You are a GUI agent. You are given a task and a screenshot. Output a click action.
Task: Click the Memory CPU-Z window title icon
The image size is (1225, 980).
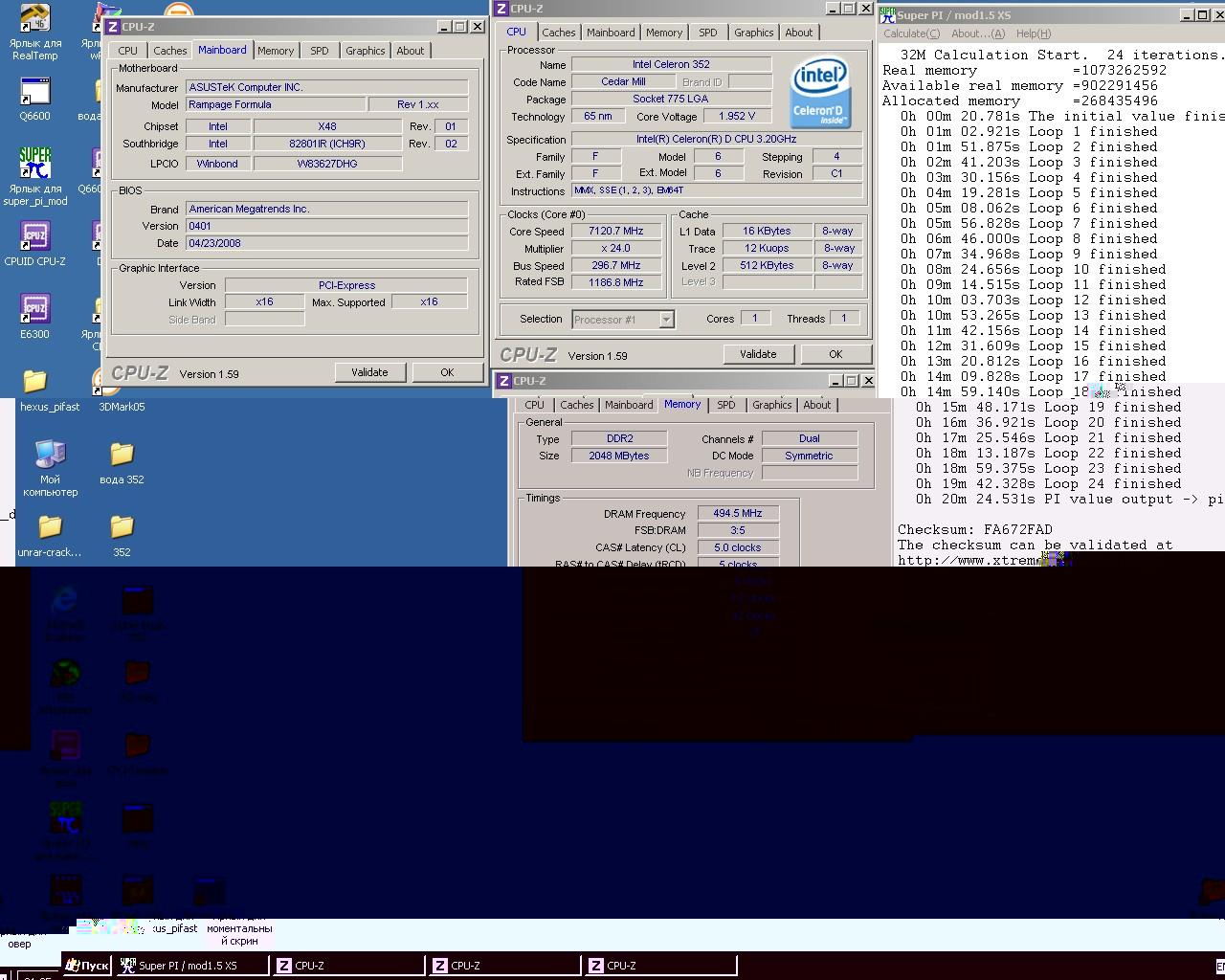point(503,381)
